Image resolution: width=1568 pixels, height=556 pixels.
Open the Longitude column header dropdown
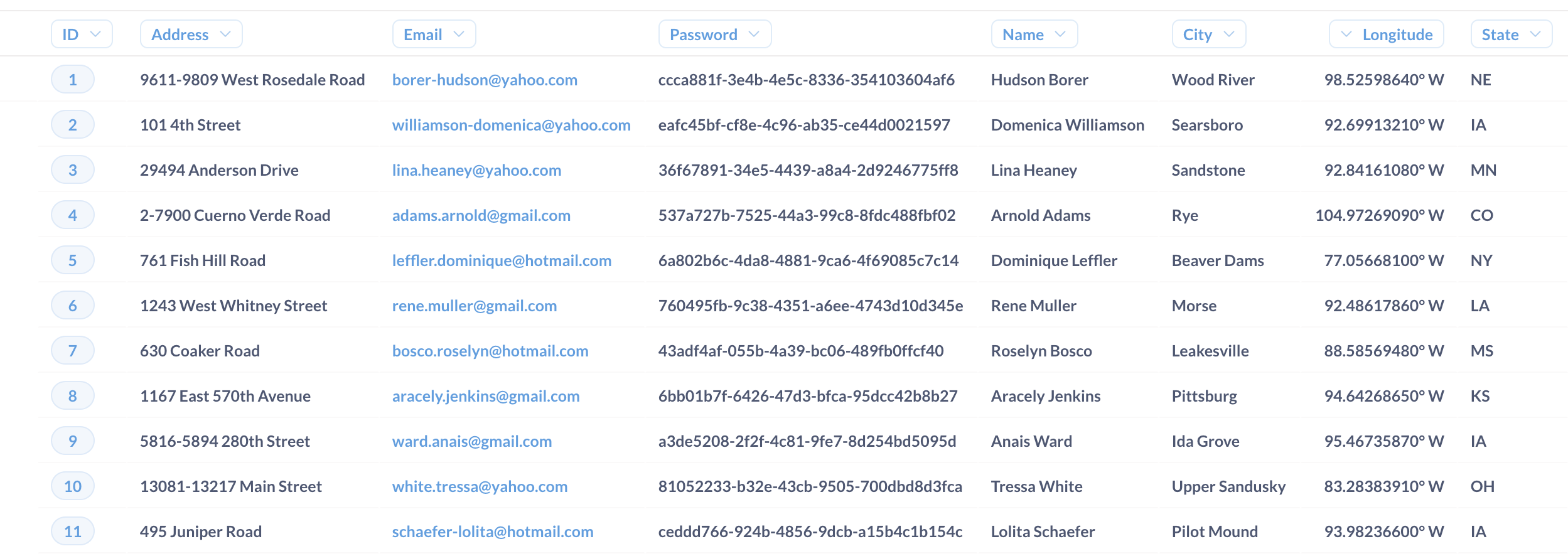pyautogui.click(x=1386, y=35)
